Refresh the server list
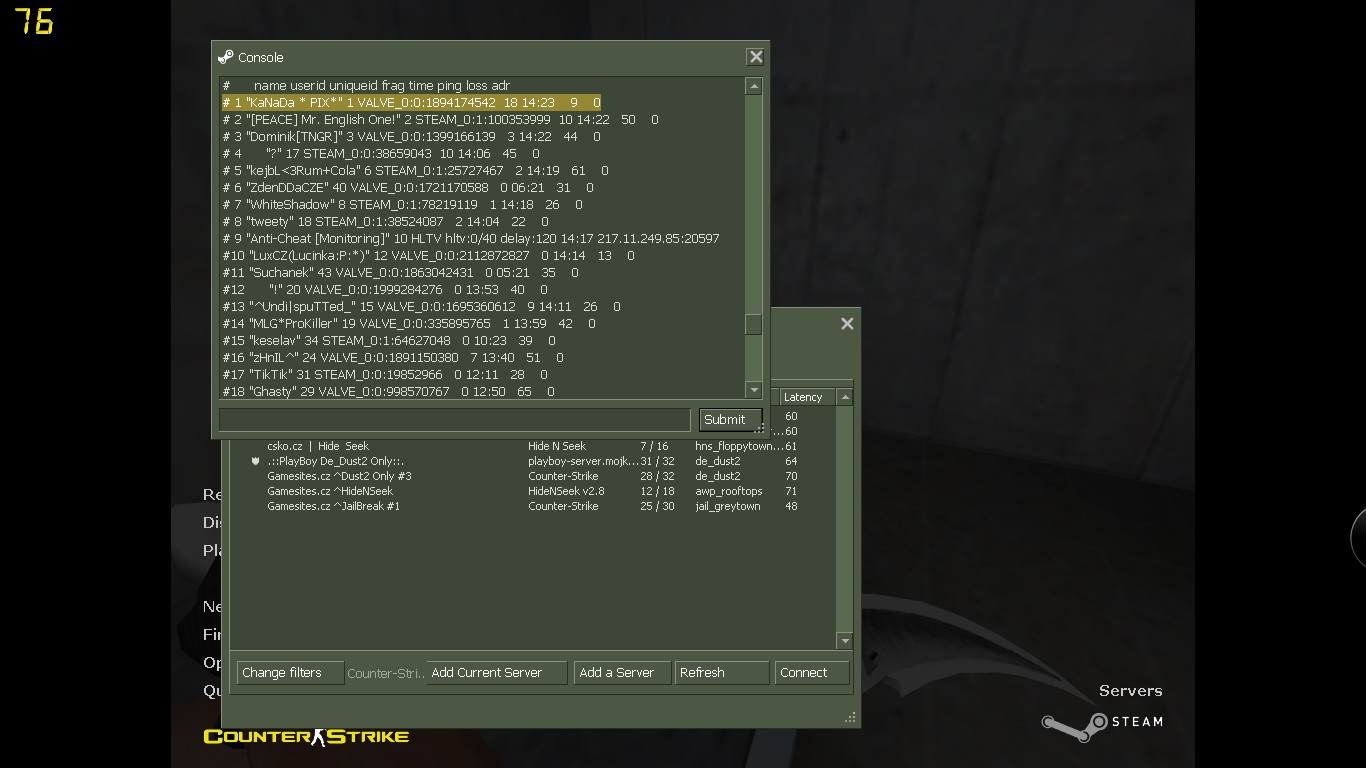The height and width of the screenshot is (768, 1366). click(722, 673)
